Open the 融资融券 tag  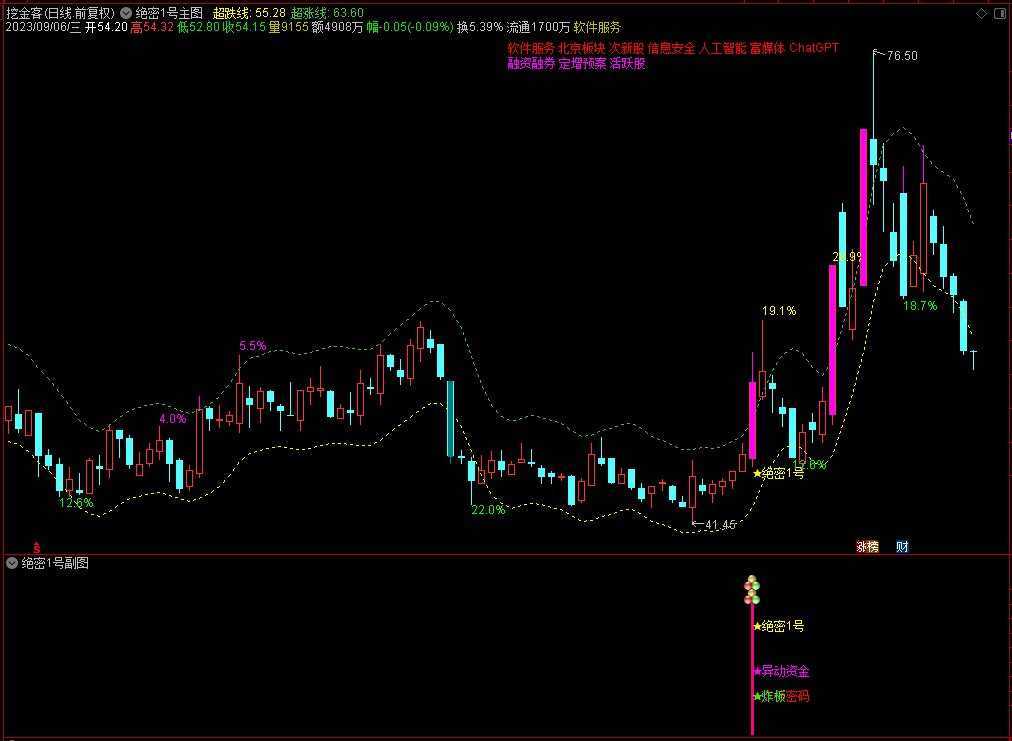(531, 64)
